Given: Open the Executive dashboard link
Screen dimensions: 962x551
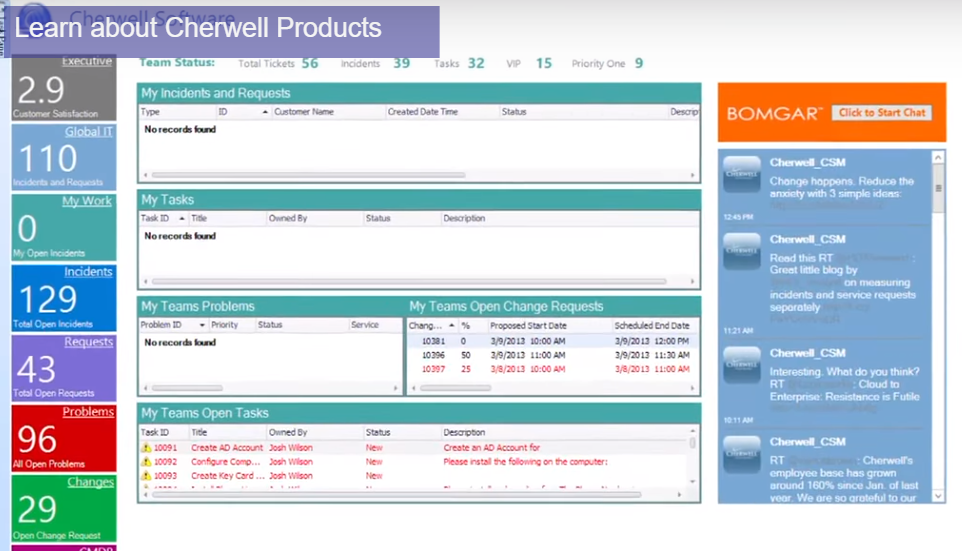Looking at the screenshot, I should tap(87, 61).
